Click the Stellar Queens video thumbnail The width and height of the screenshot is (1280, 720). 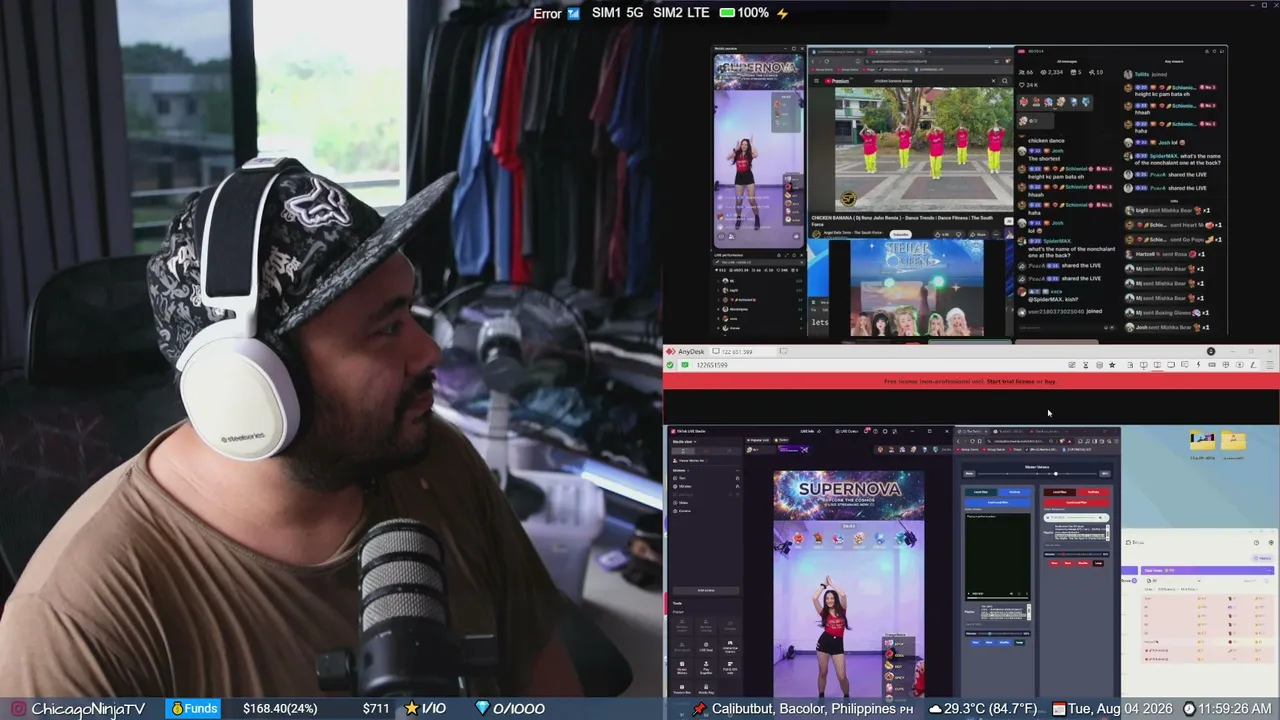[916, 287]
